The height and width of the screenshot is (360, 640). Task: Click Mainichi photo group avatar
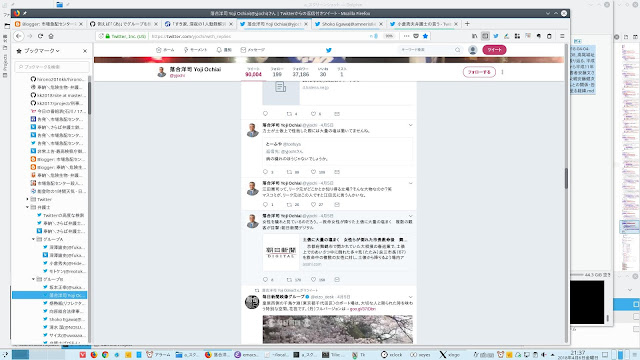tap(252, 302)
